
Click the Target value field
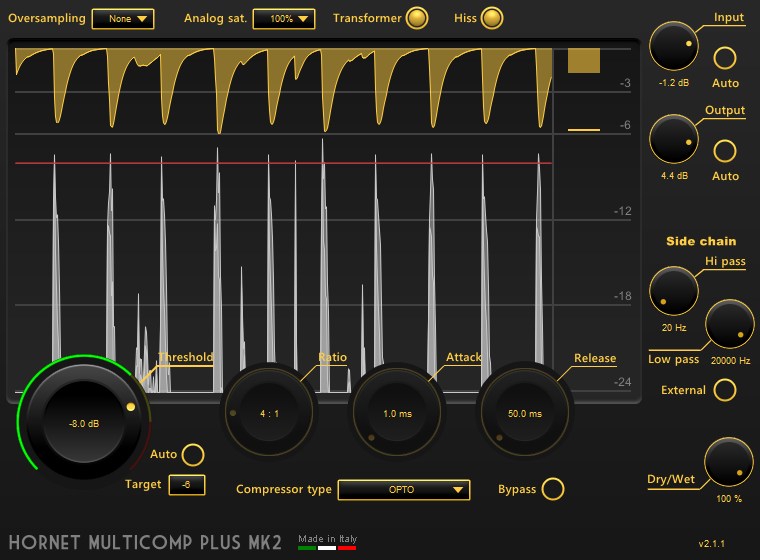pos(187,485)
